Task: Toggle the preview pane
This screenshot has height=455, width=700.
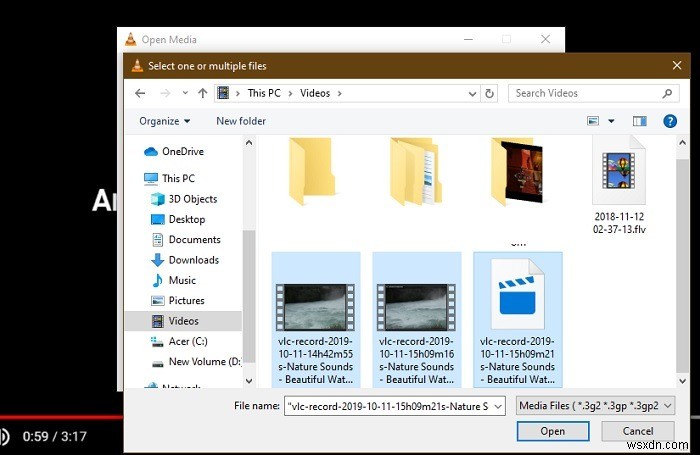Action: click(639, 121)
